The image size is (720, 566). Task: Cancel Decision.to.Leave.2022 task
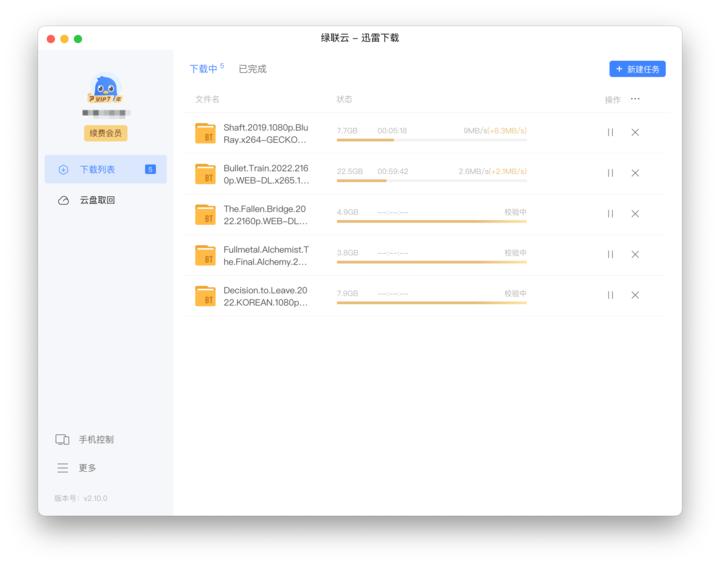point(635,295)
